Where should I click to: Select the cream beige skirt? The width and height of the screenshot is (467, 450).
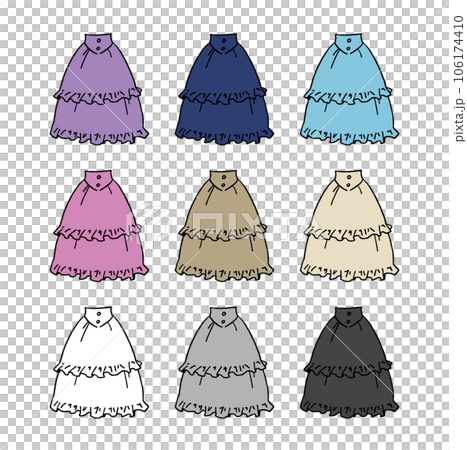[349, 226]
